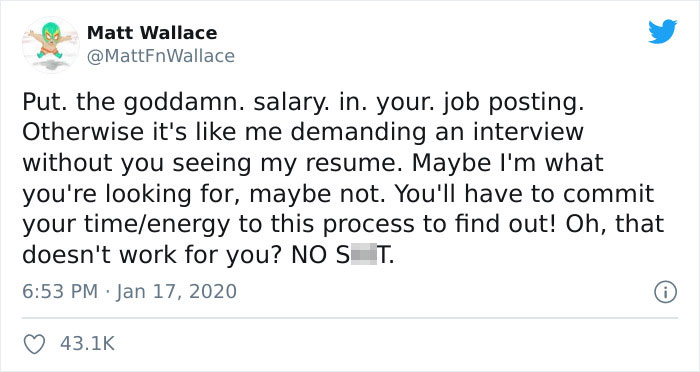This screenshot has width=700, height=372.
Task: Click the words "job posting." in the tweet
Action: tap(514, 103)
